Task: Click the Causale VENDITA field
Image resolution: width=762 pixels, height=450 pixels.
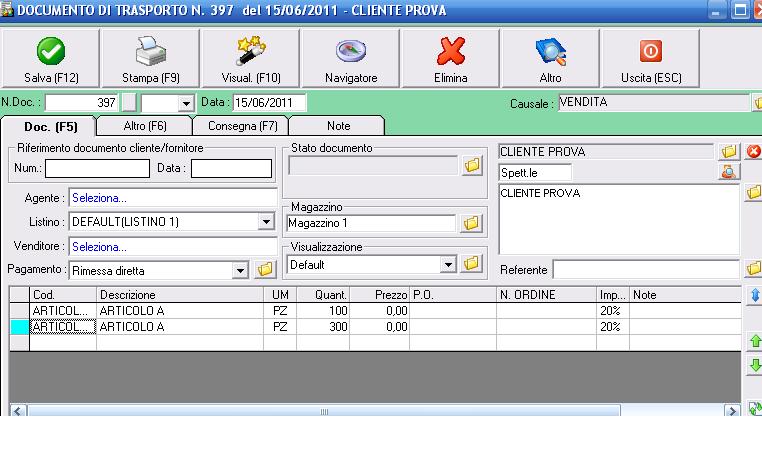Action: pos(654,102)
